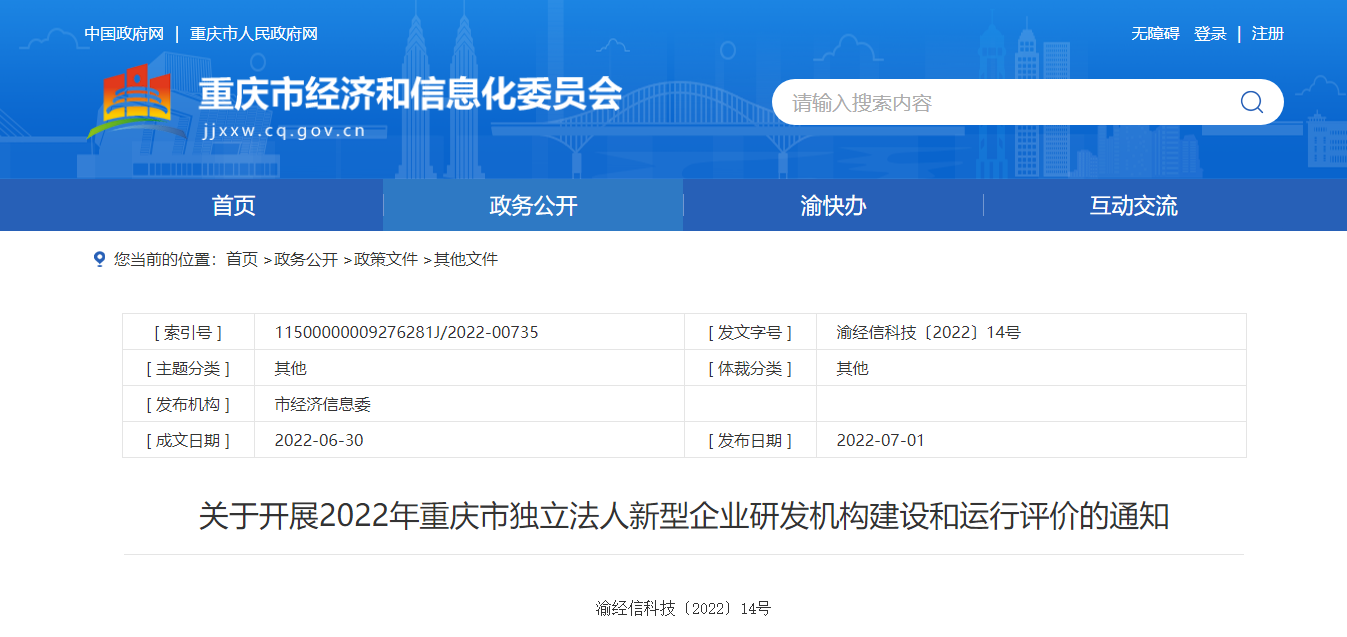Open 政策文件 in the breadcrumb

[386, 259]
